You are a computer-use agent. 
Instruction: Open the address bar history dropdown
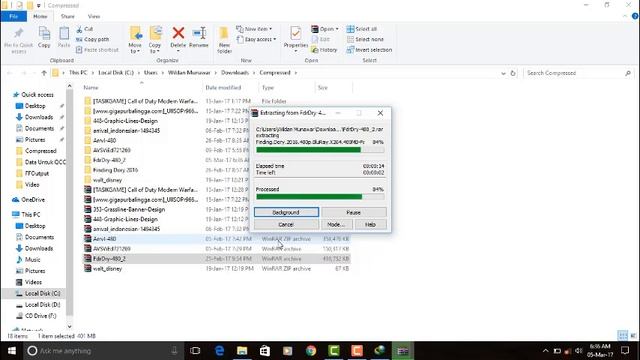[503, 73]
